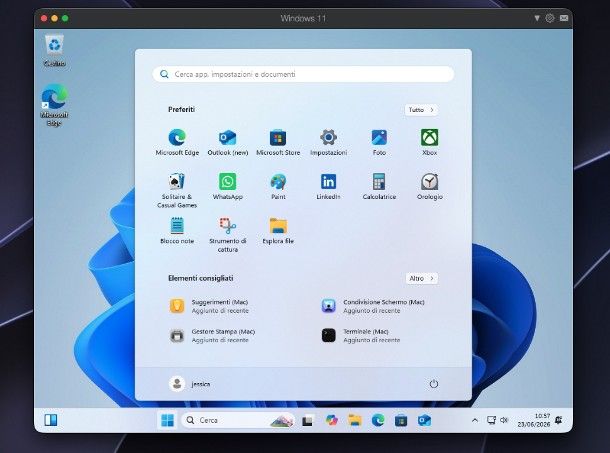Open Esplora file from pinned apps
610x453 pixels.
click(x=278, y=231)
